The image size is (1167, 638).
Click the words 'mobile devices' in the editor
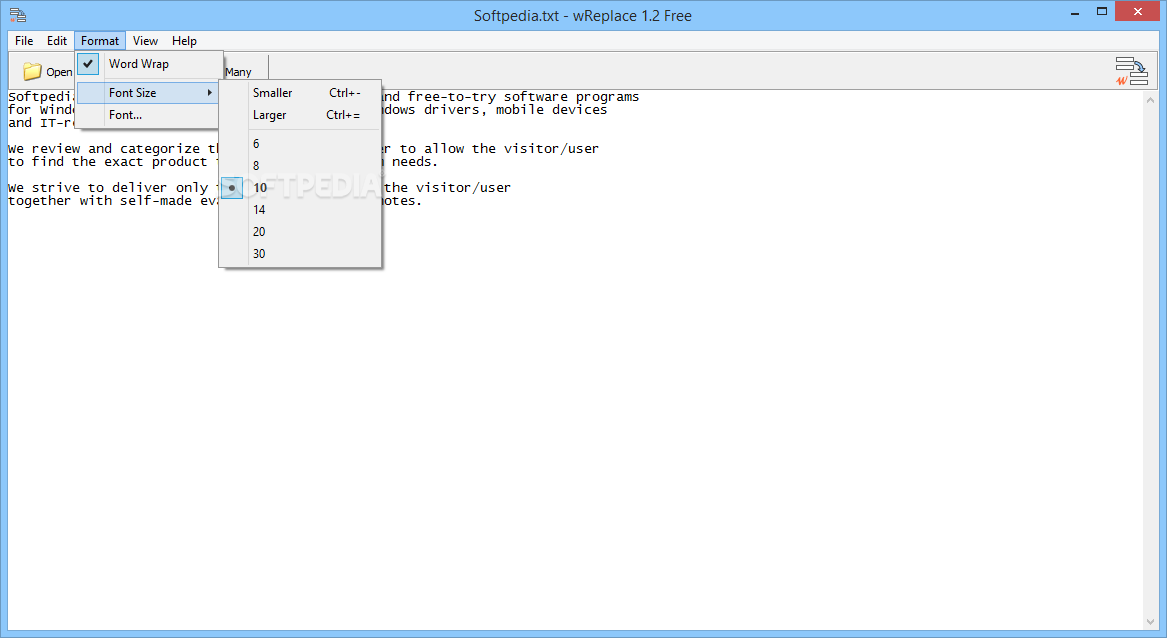click(x=551, y=110)
